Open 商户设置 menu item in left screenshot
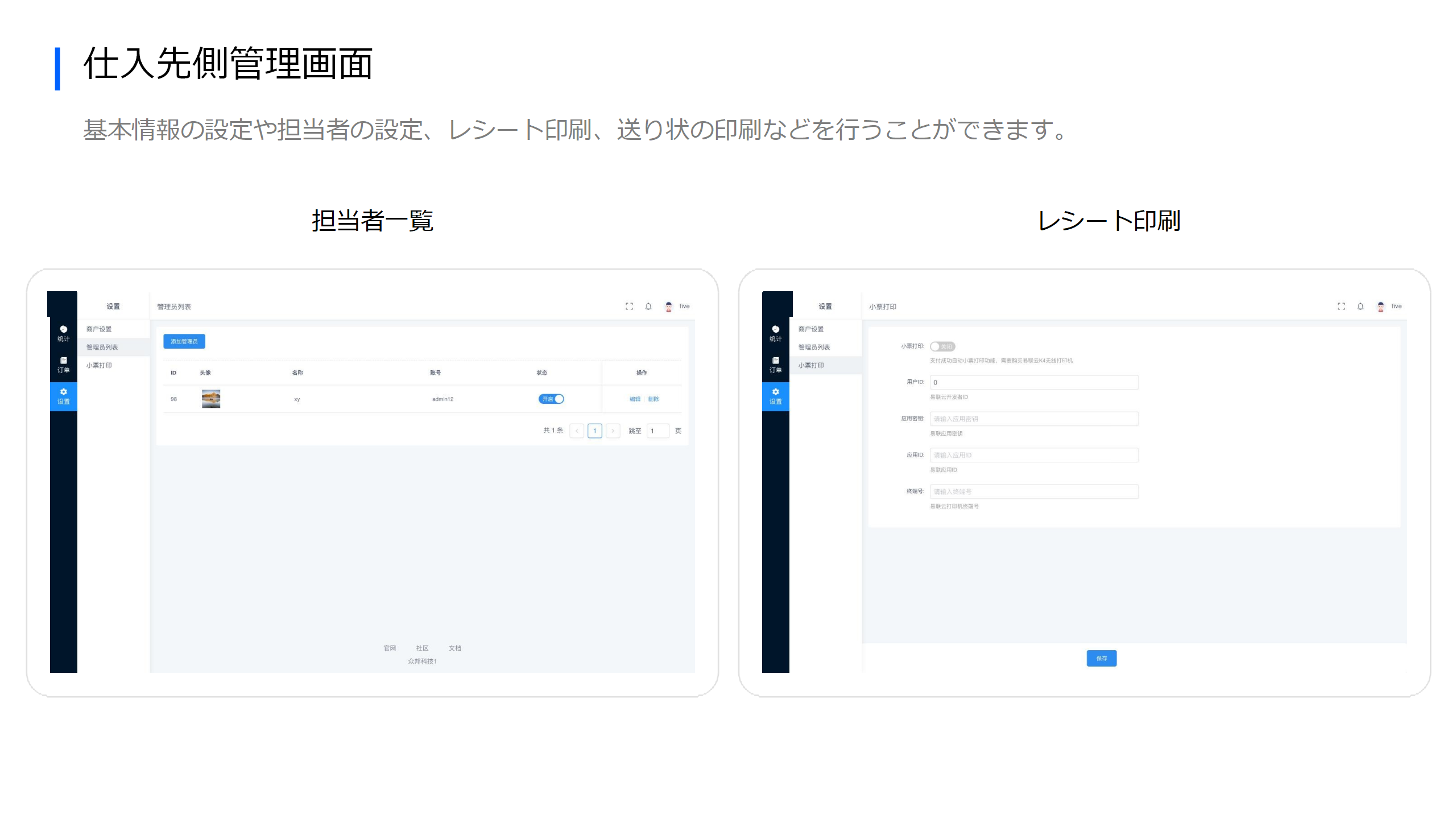 point(99,329)
